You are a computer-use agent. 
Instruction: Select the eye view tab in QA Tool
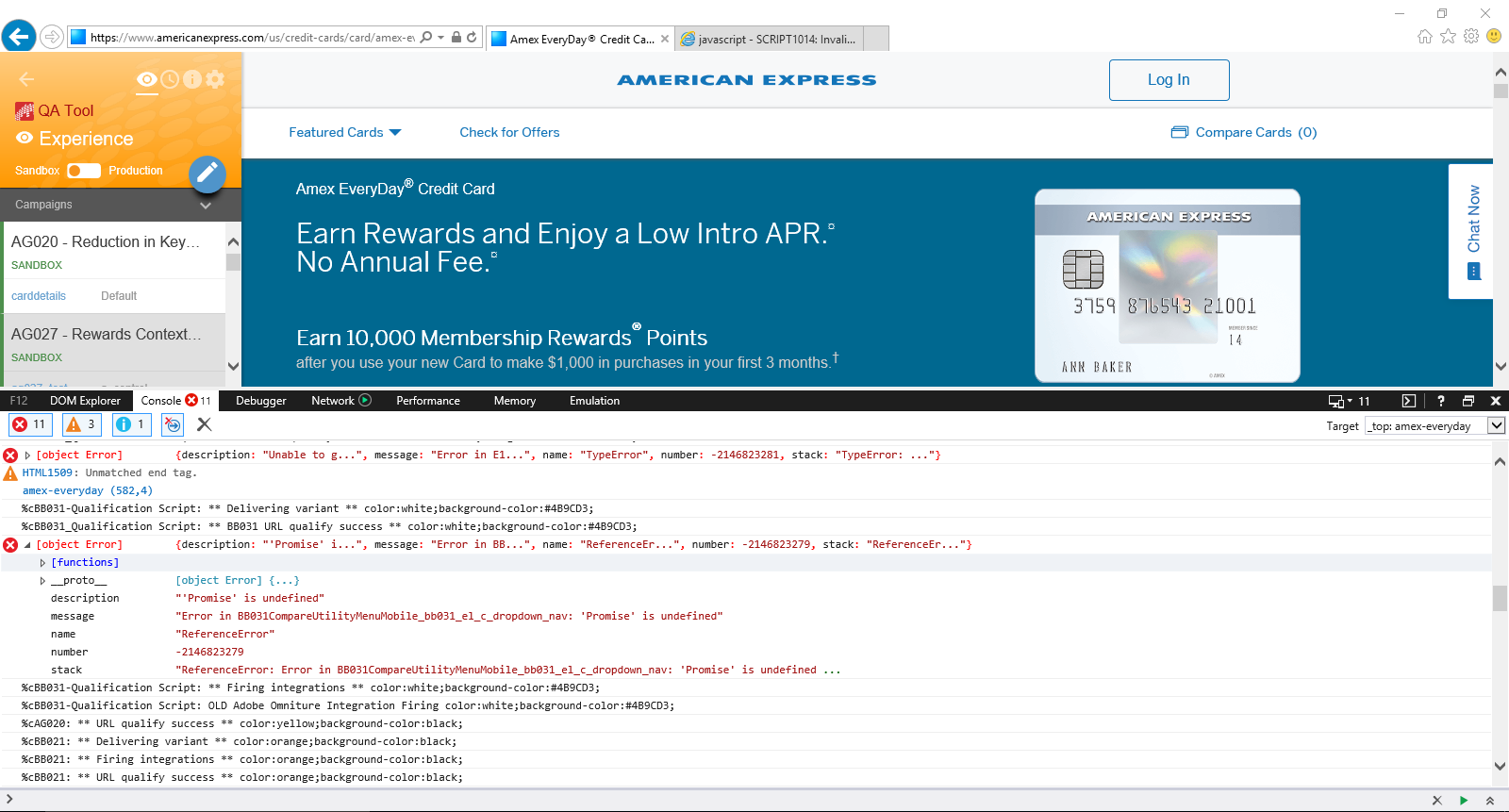(x=147, y=79)
